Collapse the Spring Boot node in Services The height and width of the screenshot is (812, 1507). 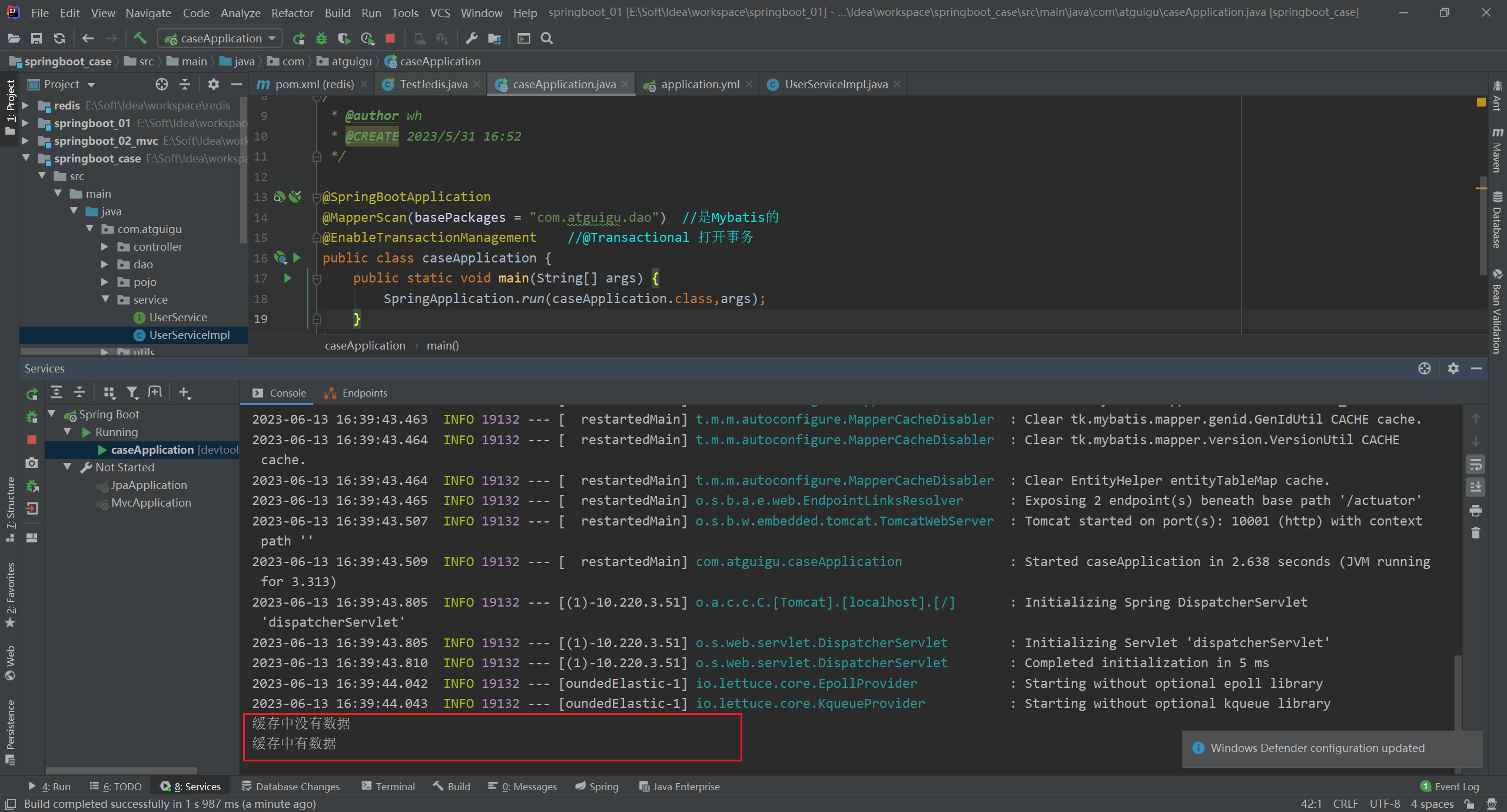pos(52,414)
